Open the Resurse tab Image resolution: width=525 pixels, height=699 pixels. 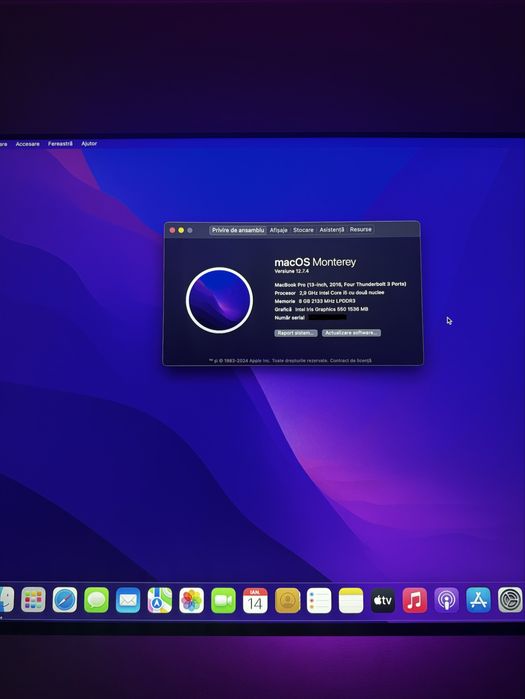[361, 229]
